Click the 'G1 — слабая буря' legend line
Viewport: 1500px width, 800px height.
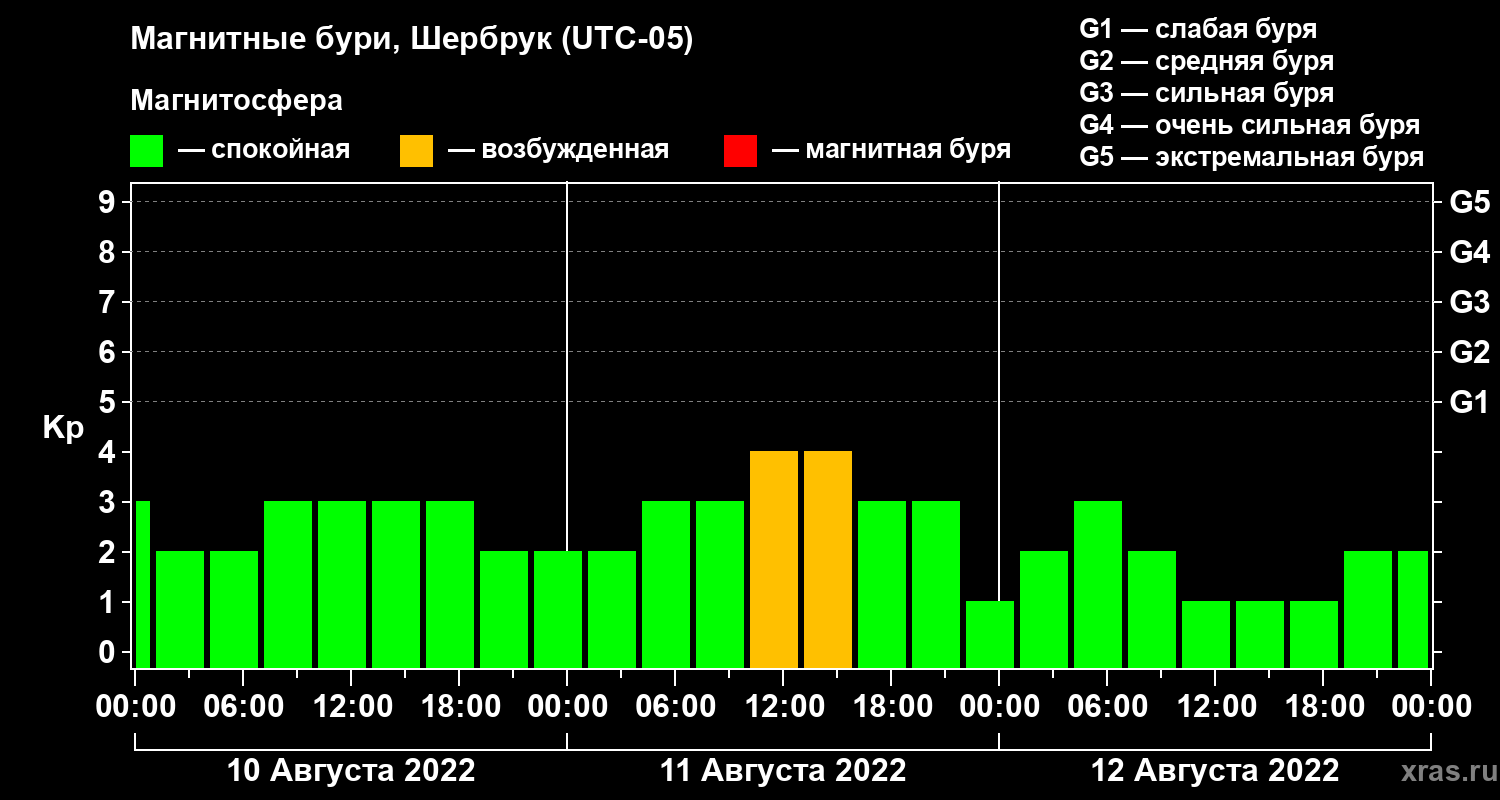[x=1198, y=29]
